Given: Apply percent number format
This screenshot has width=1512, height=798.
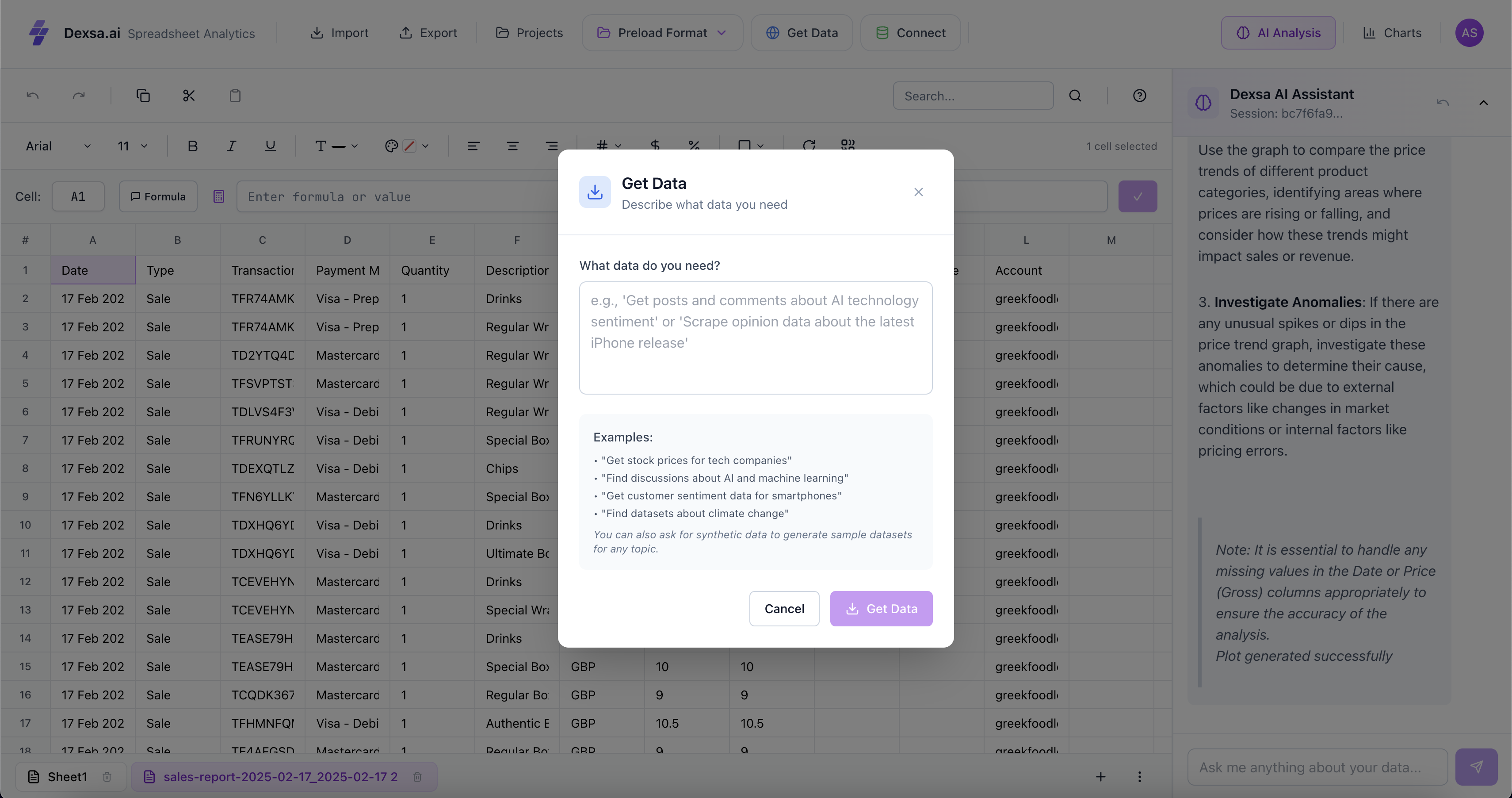Looking at the screenshot, I should [694, 145].
